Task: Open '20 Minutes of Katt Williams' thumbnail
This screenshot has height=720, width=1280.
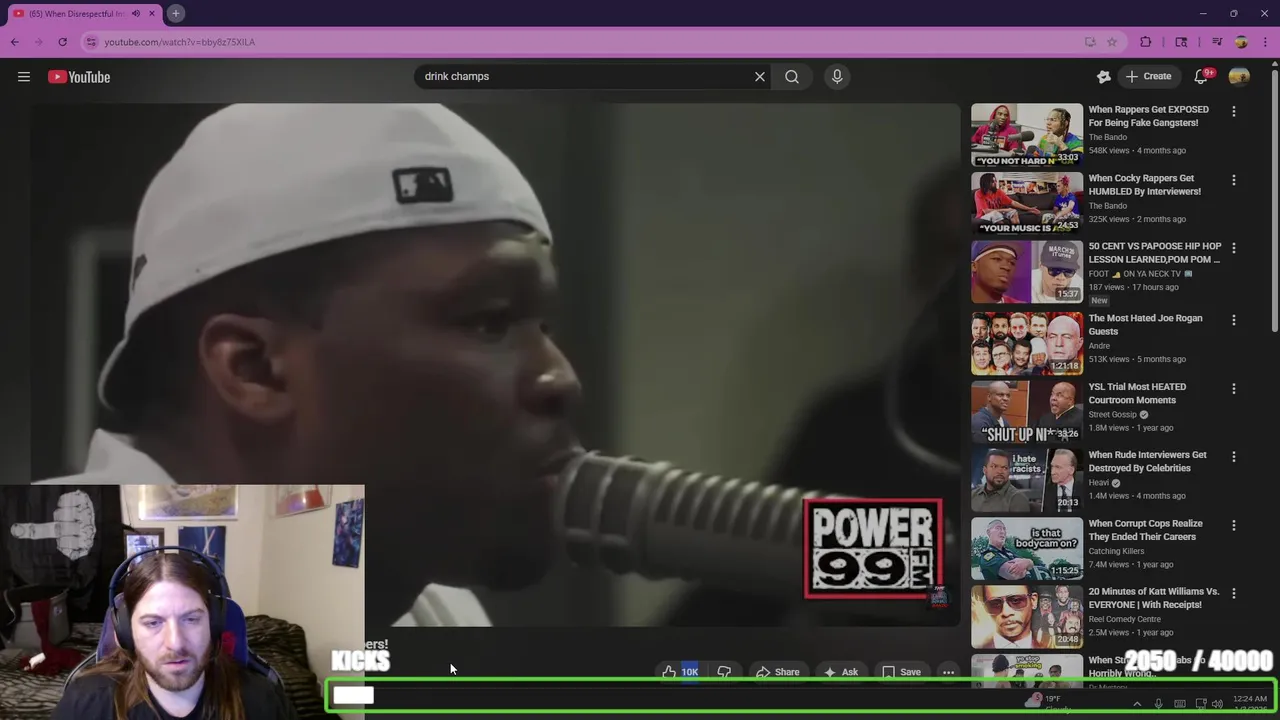Action: tap(1027, 617)
